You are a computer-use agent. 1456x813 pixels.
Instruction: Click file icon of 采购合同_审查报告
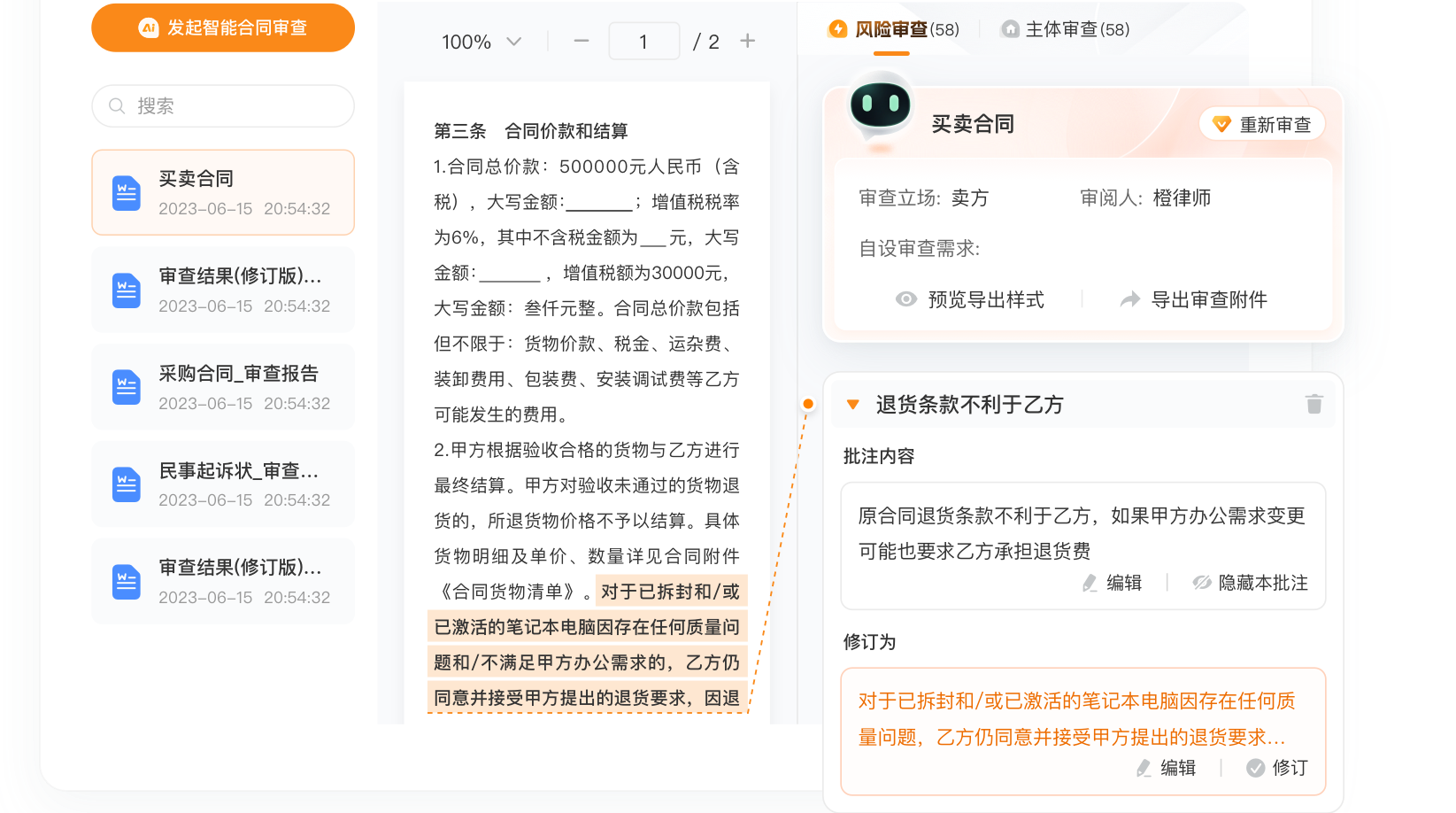click(127, 387)
